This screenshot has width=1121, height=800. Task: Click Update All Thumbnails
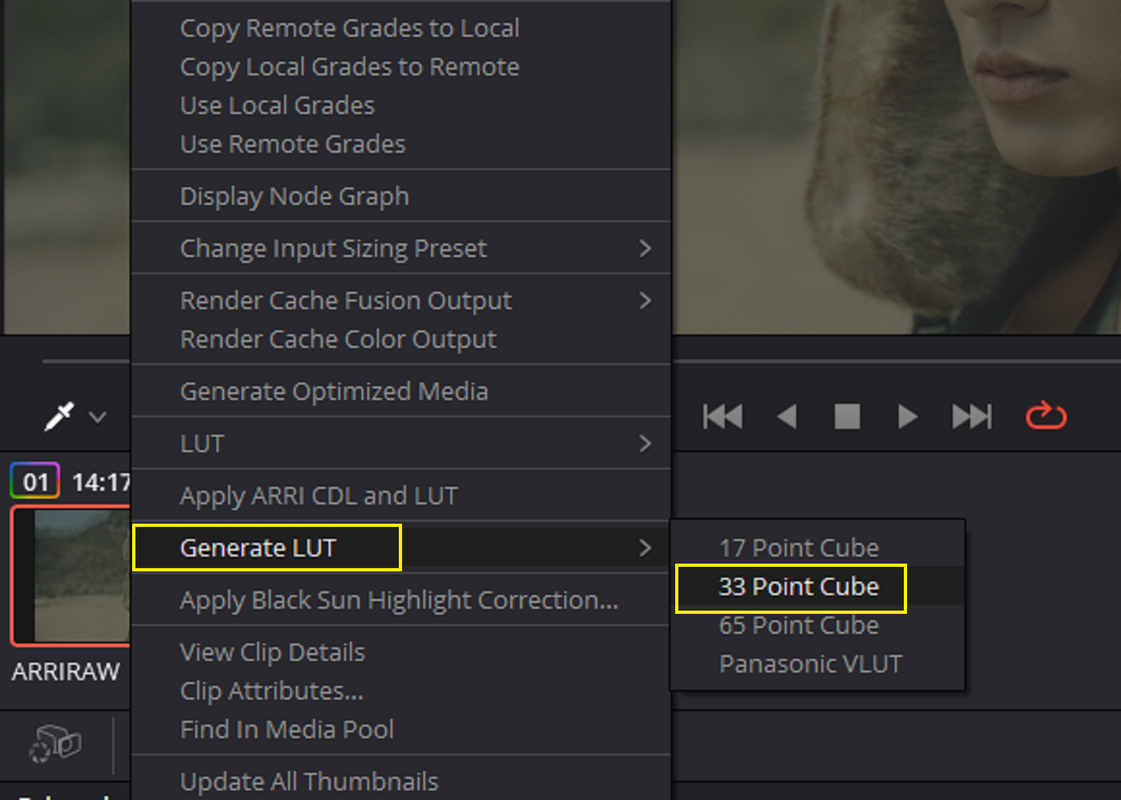(401, 781)
